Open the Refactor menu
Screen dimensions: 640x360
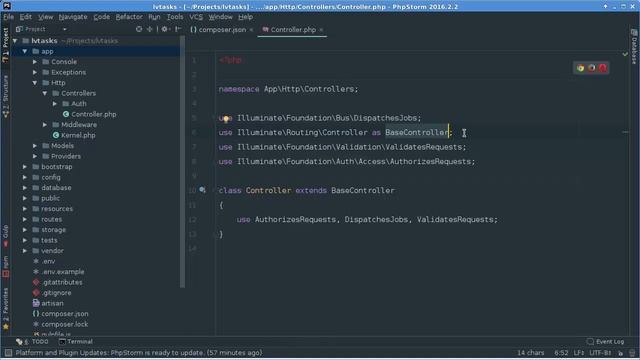tap(129, 17)
